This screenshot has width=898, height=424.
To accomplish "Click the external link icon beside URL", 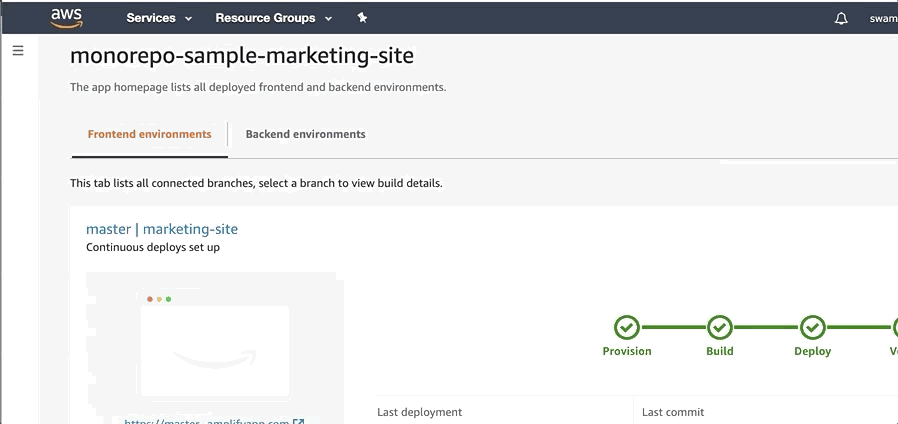I will (298, 421).
